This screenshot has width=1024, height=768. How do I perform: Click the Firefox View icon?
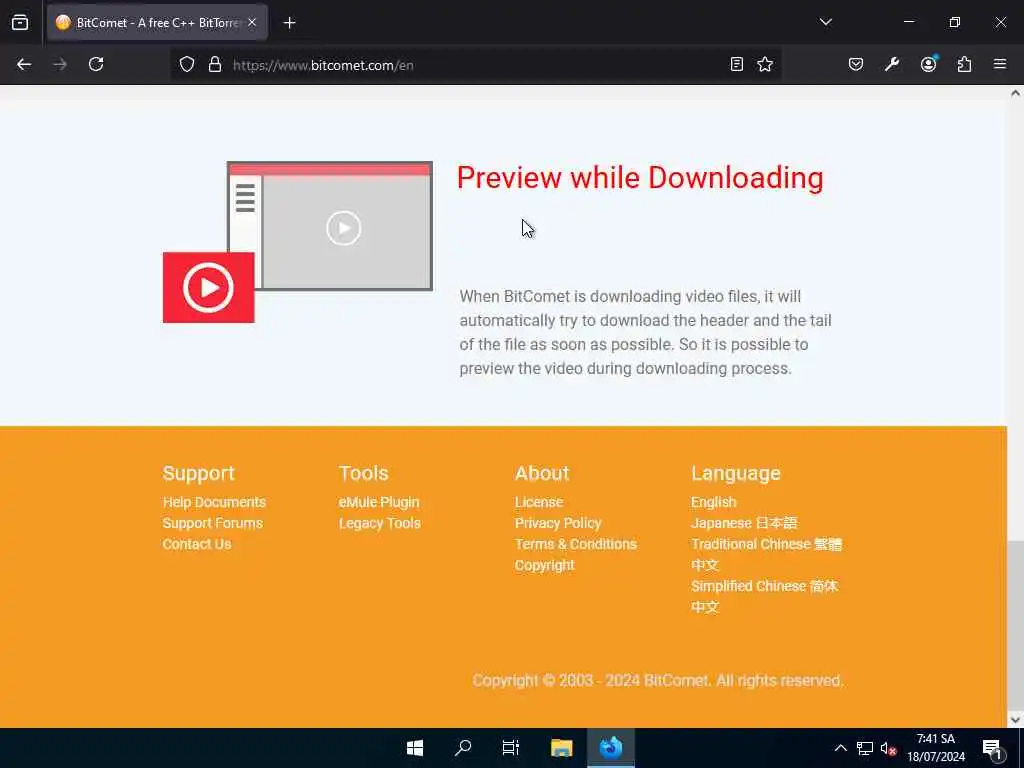(x=20, y=23)
